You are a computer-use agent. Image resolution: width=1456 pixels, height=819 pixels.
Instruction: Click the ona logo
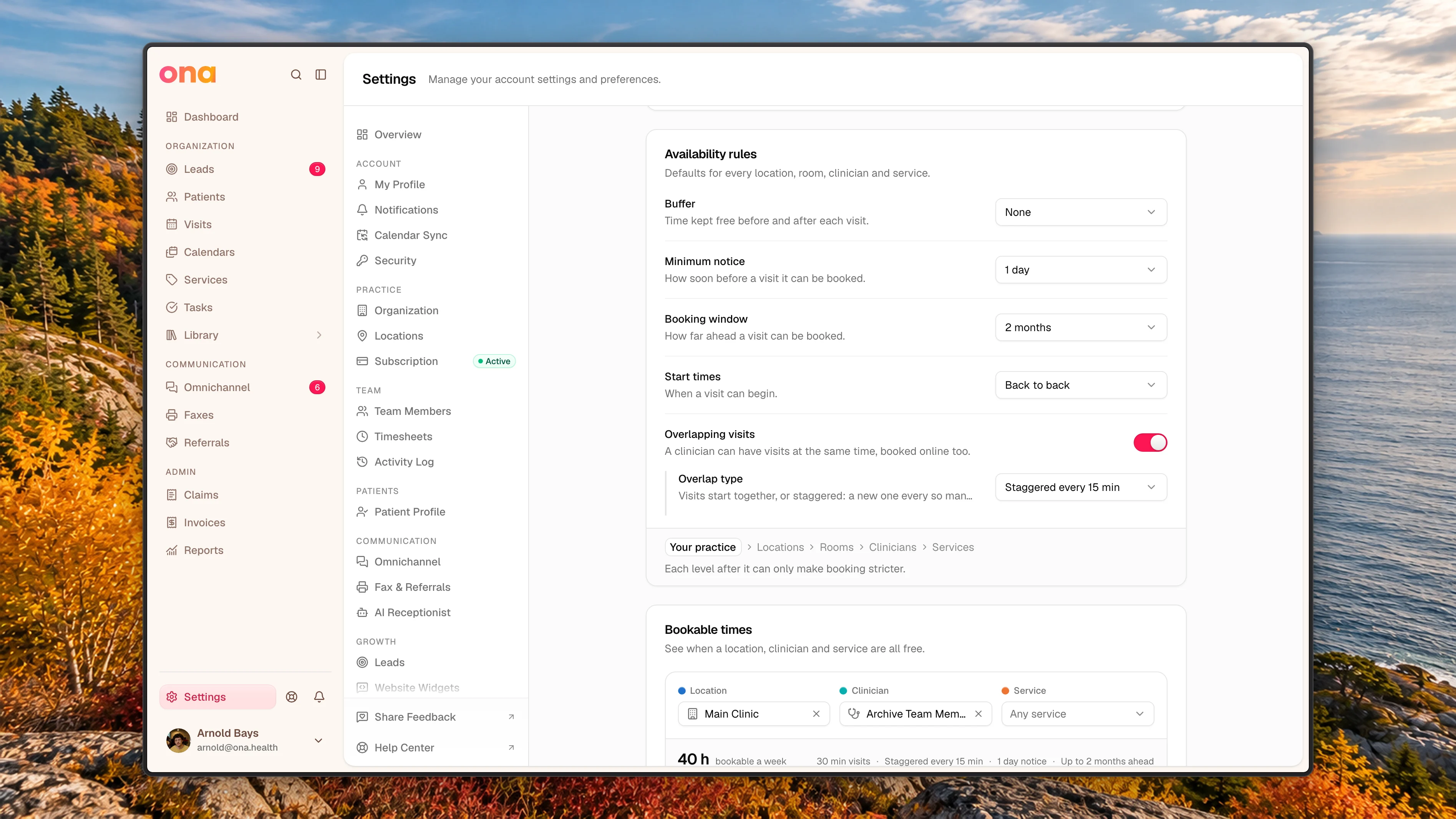coord(187,74)
